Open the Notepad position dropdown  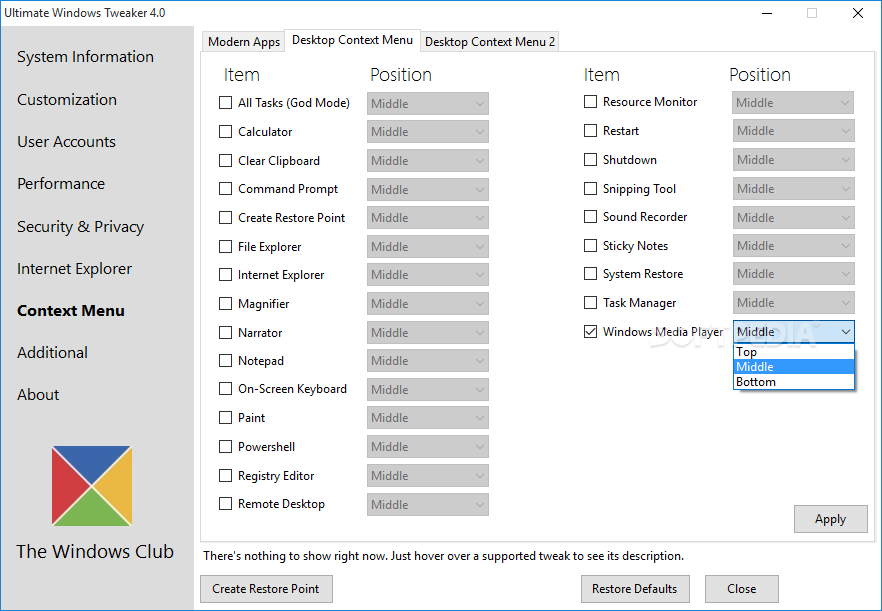coord(428,361)
